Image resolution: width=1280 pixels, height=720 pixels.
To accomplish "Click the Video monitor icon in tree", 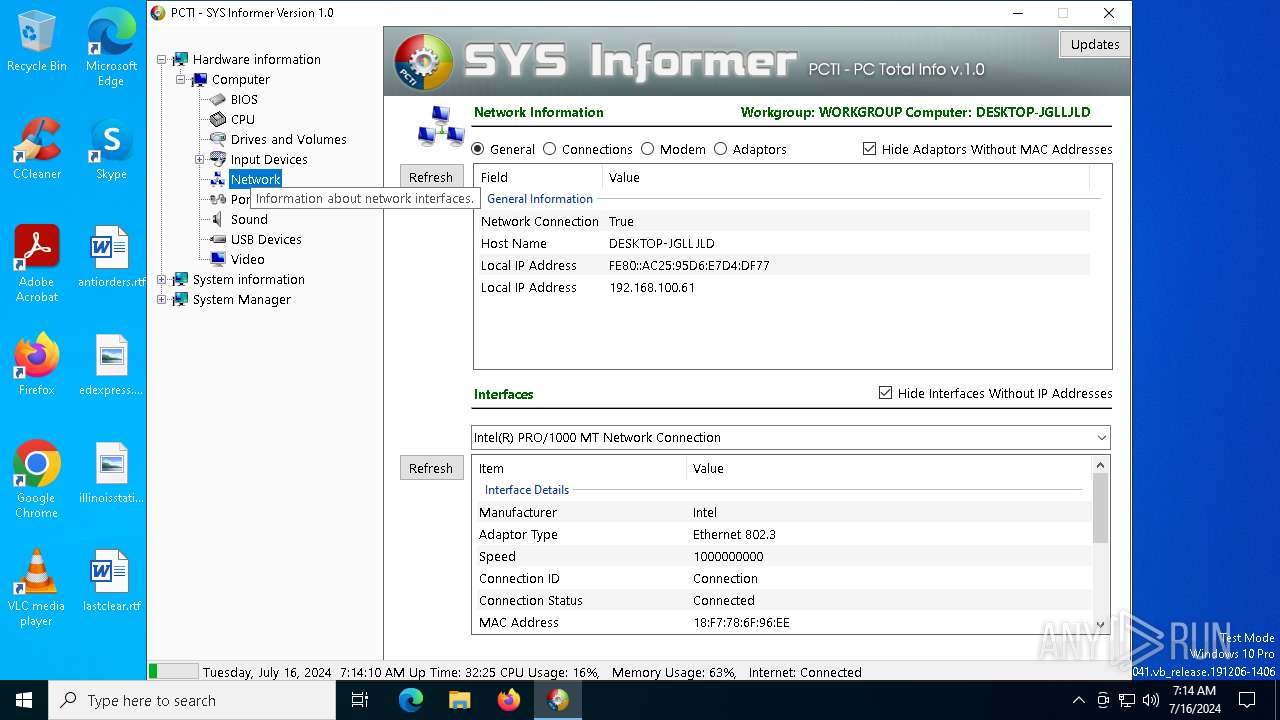I will tap(217, 259).
